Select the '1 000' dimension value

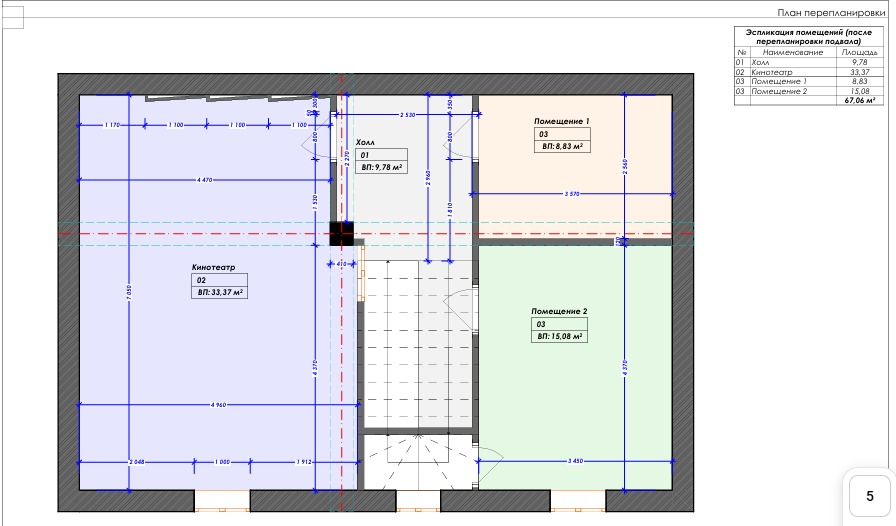click(222, 462)
